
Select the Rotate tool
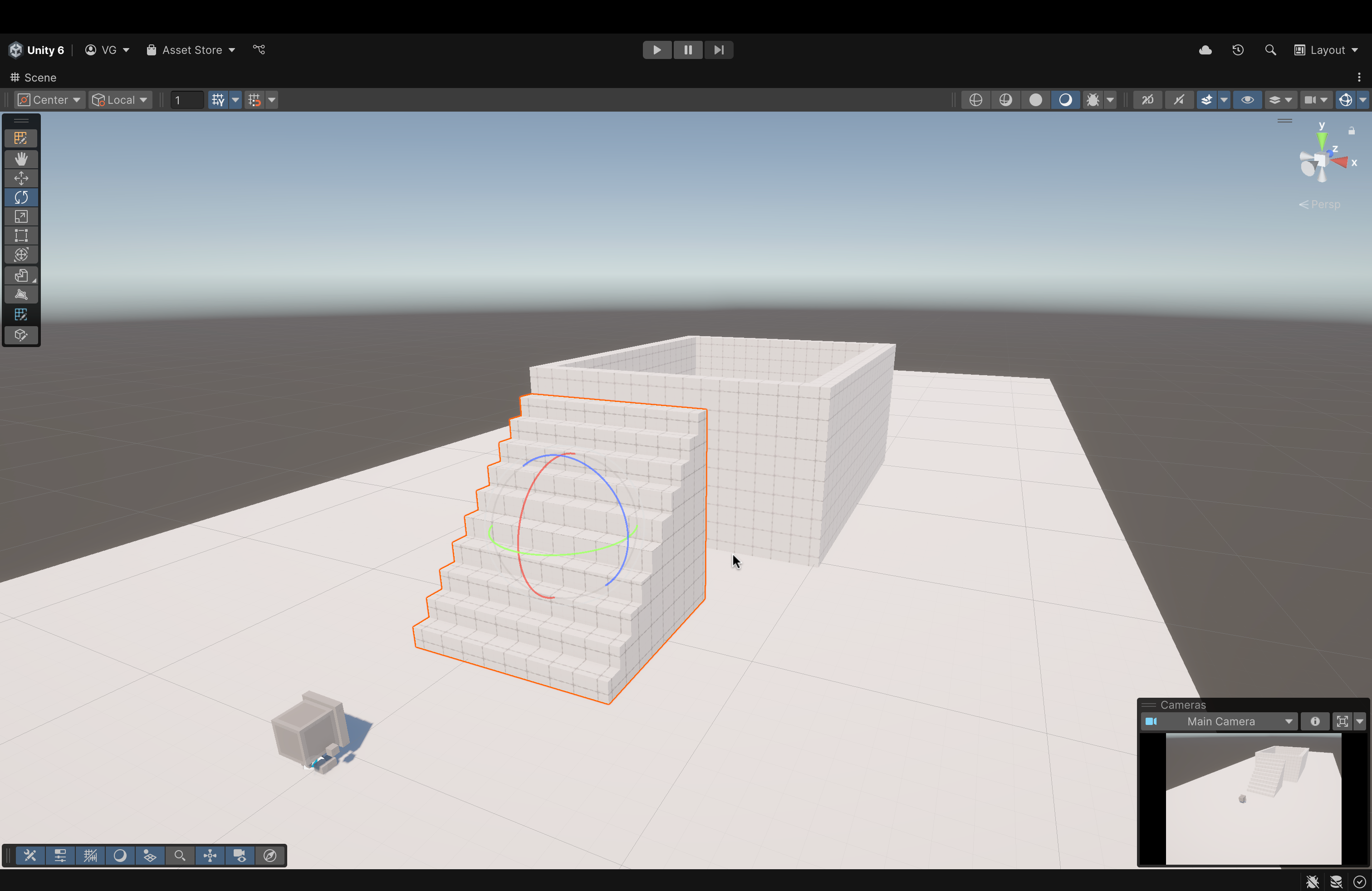click(x=21, y=197)
